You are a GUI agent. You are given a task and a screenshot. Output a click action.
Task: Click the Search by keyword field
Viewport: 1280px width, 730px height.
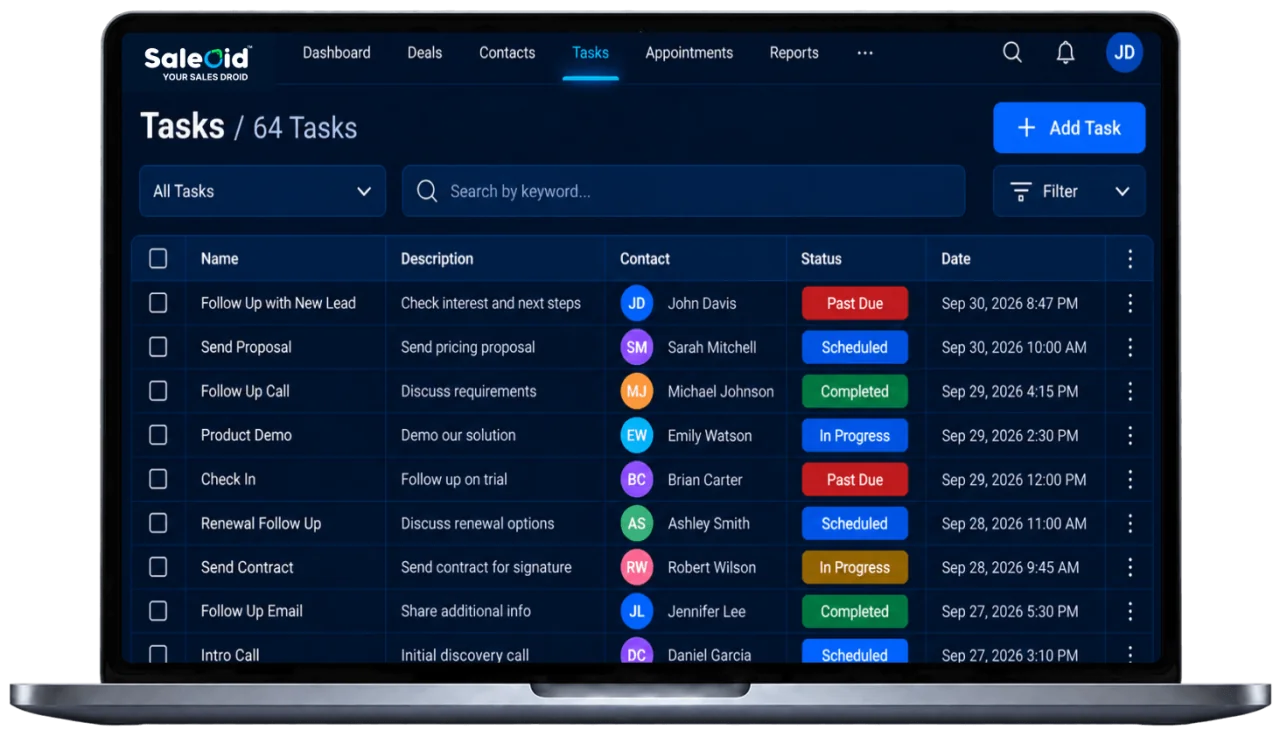683,191
